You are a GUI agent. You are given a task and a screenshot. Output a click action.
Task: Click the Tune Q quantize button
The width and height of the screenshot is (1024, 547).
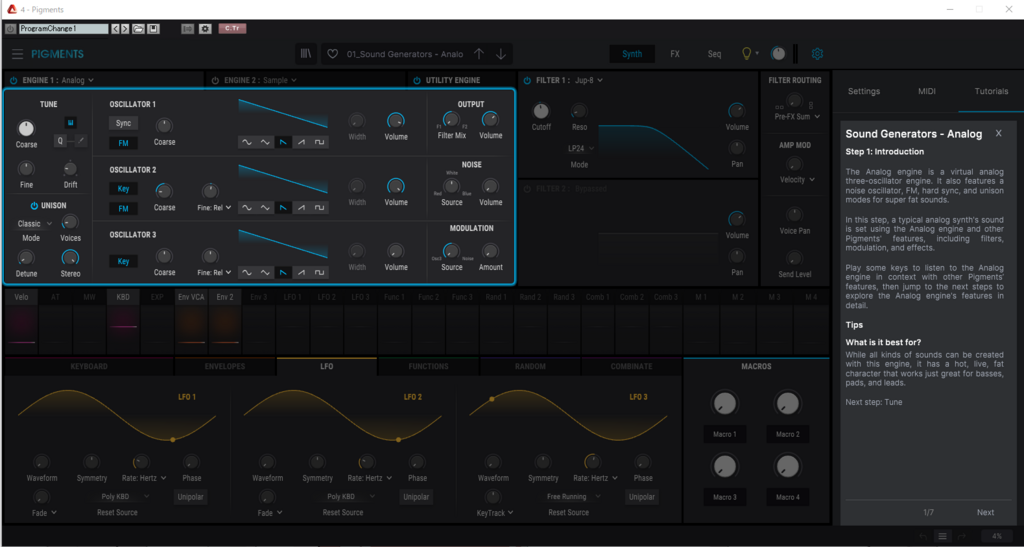[61, 140]
